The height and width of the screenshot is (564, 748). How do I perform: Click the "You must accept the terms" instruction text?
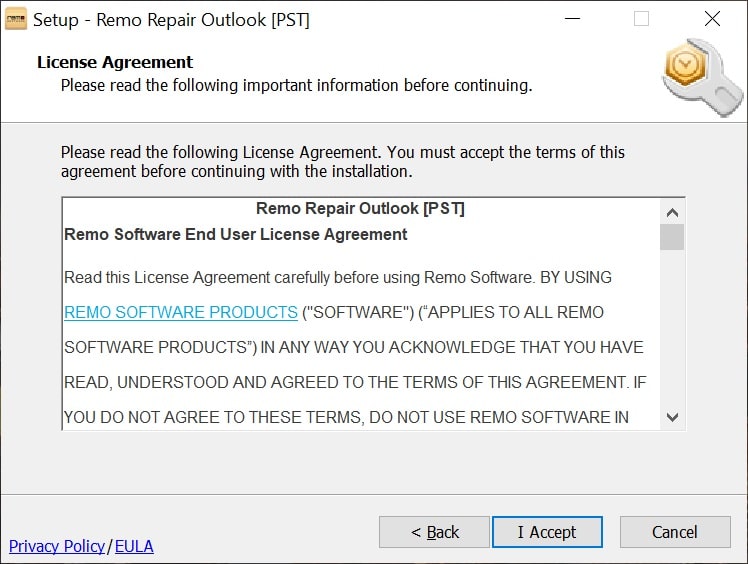[342, 162]
